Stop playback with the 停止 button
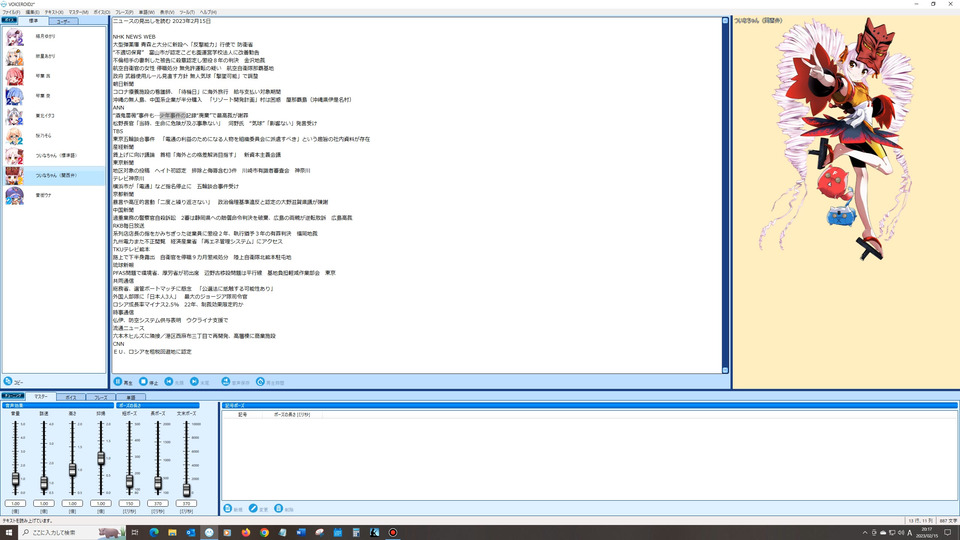This screenshot has width=960, height=540. click(149, 382)
